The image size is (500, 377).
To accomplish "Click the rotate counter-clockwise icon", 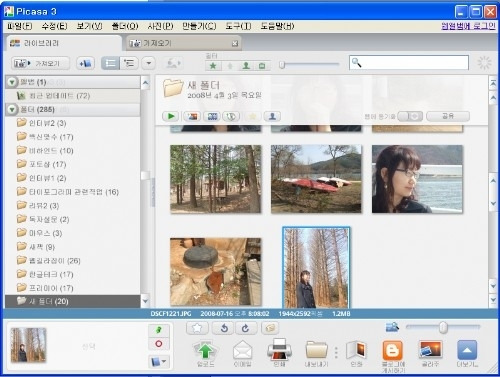I will (224, 328).
